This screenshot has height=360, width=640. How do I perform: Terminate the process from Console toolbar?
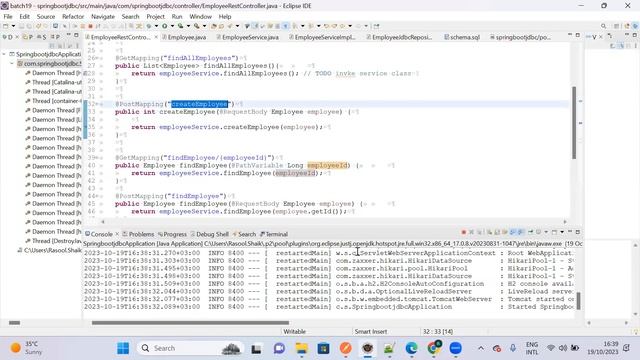(x=464, y=232)
